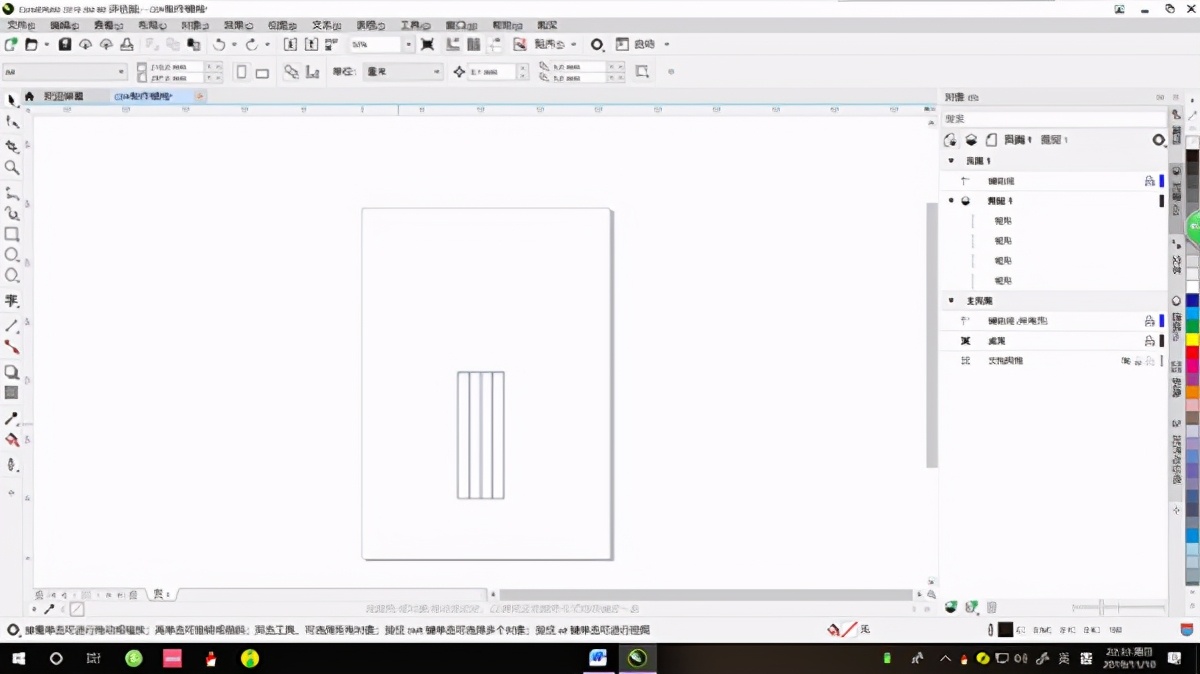Open the zoom level dropdown in the toolbar
1200x674 pixels.
click(x=409, y=44)
